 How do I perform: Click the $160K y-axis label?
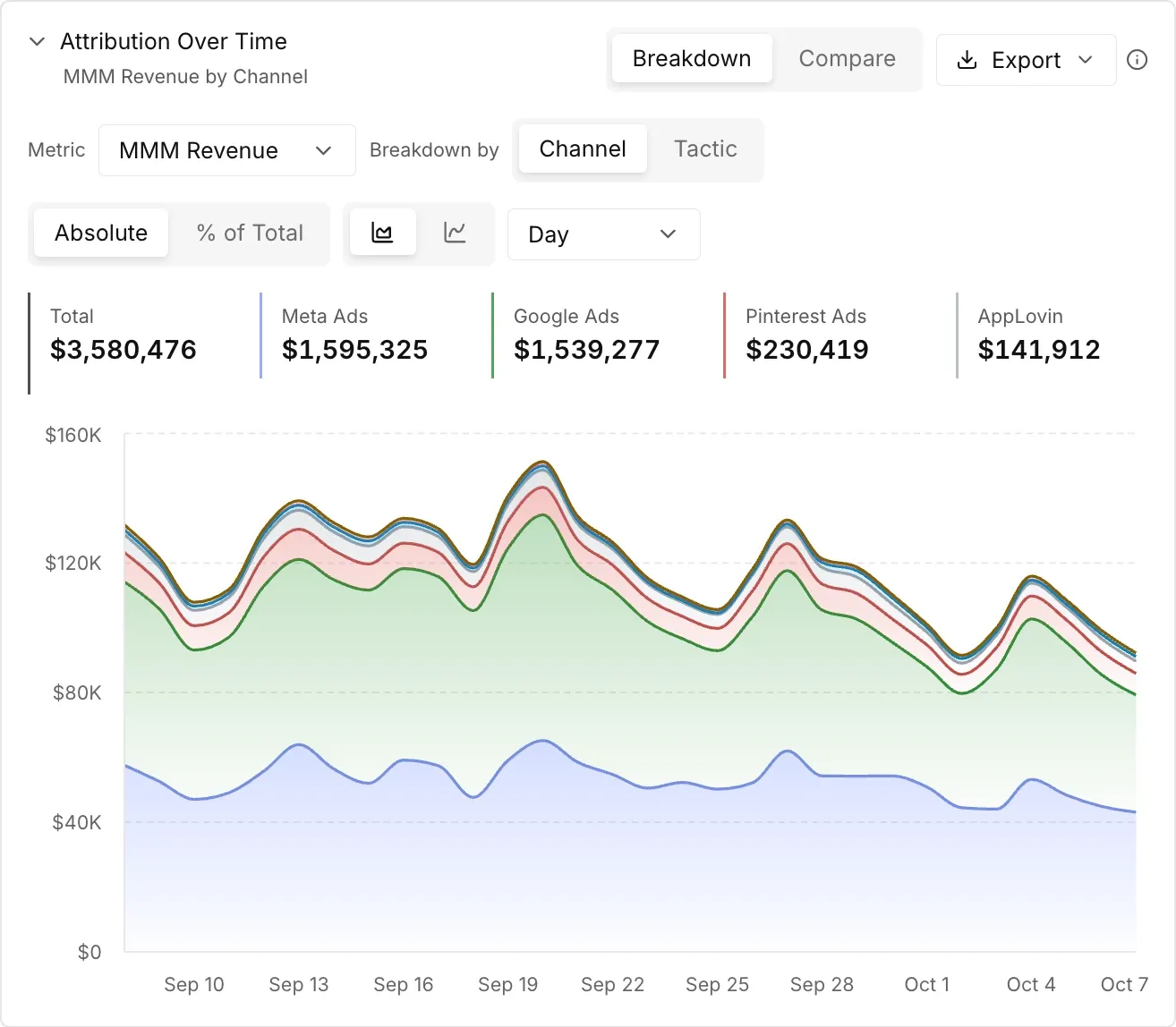(x=73, y=435)
